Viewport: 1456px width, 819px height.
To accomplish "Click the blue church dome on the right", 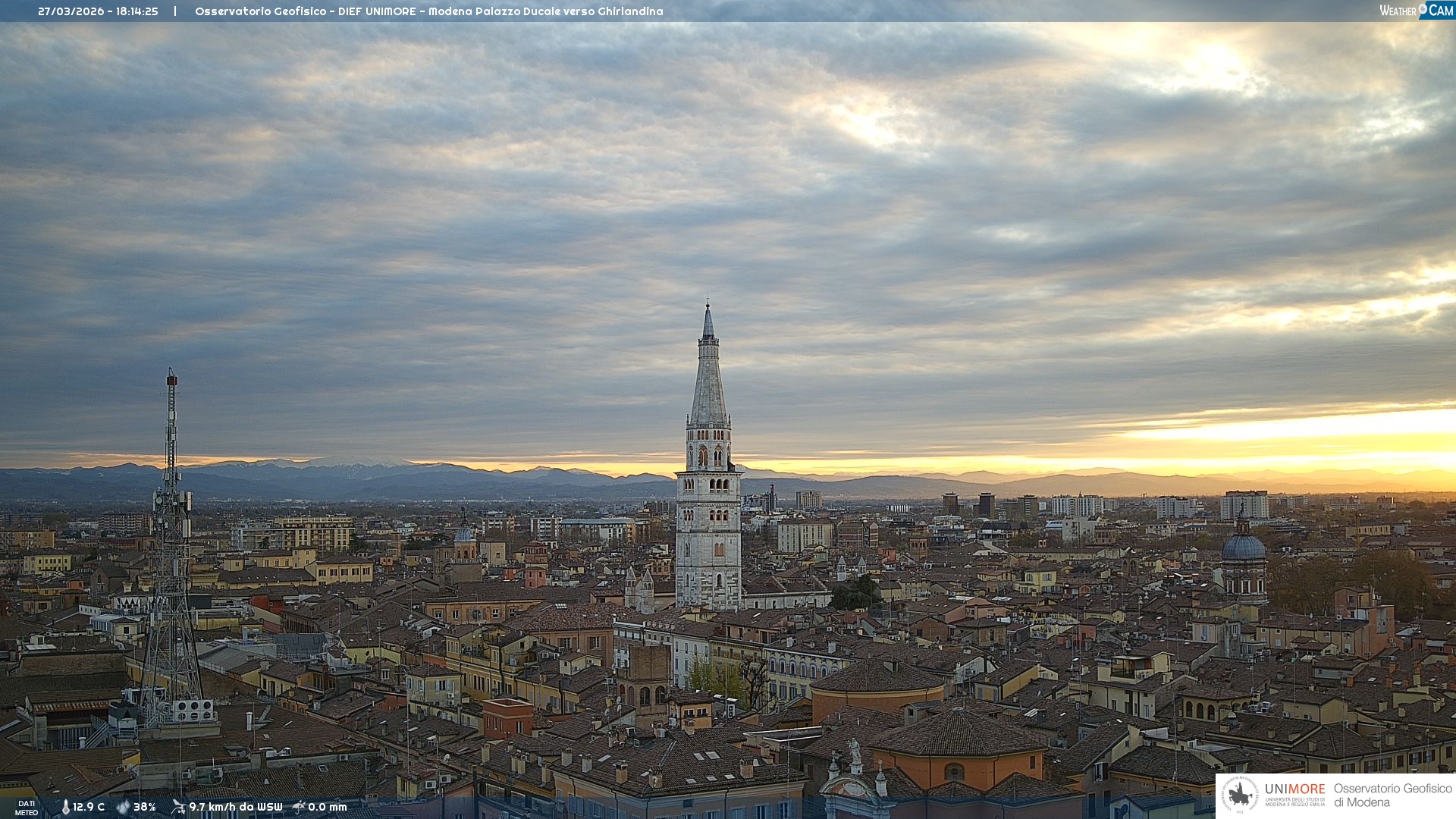I will [x=1244, y=547].
